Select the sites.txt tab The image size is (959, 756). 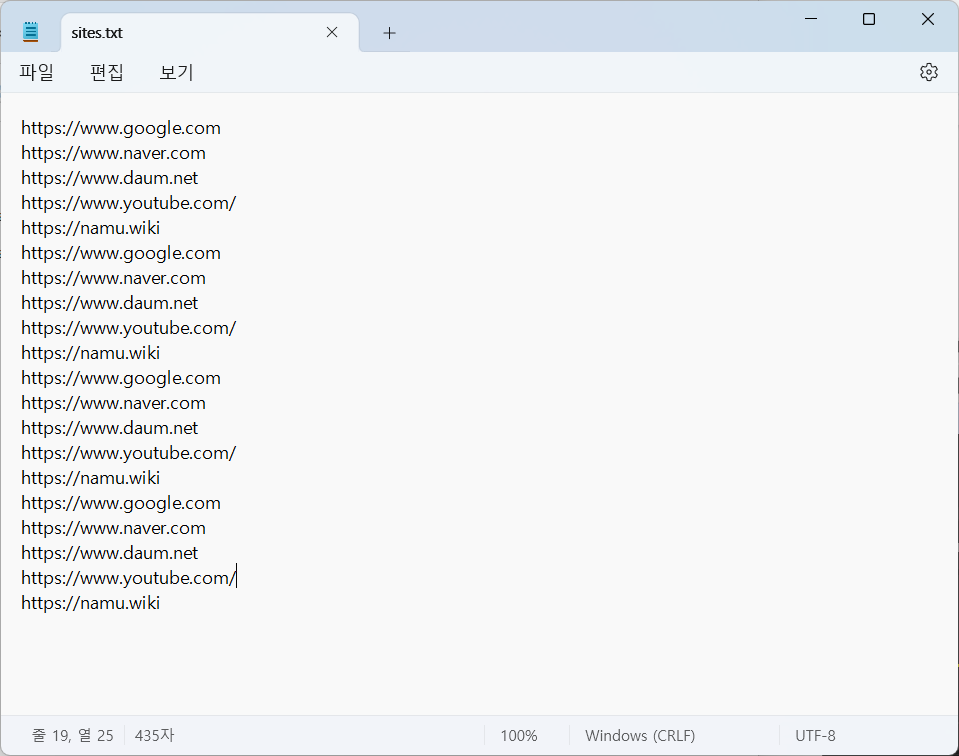pyautogui.click(x=210, y=32)
